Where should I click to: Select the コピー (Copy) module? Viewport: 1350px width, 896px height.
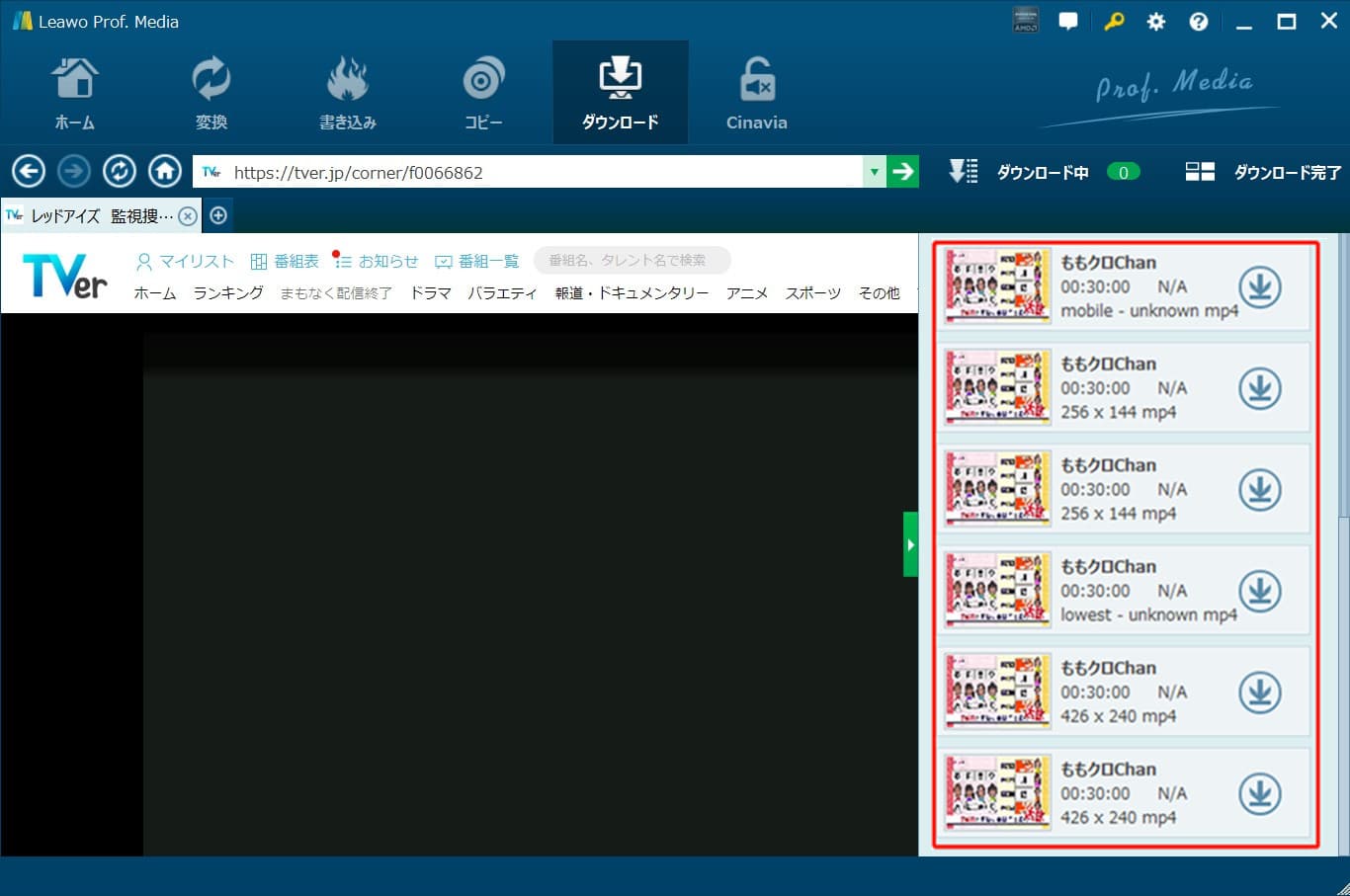point(483,91)
